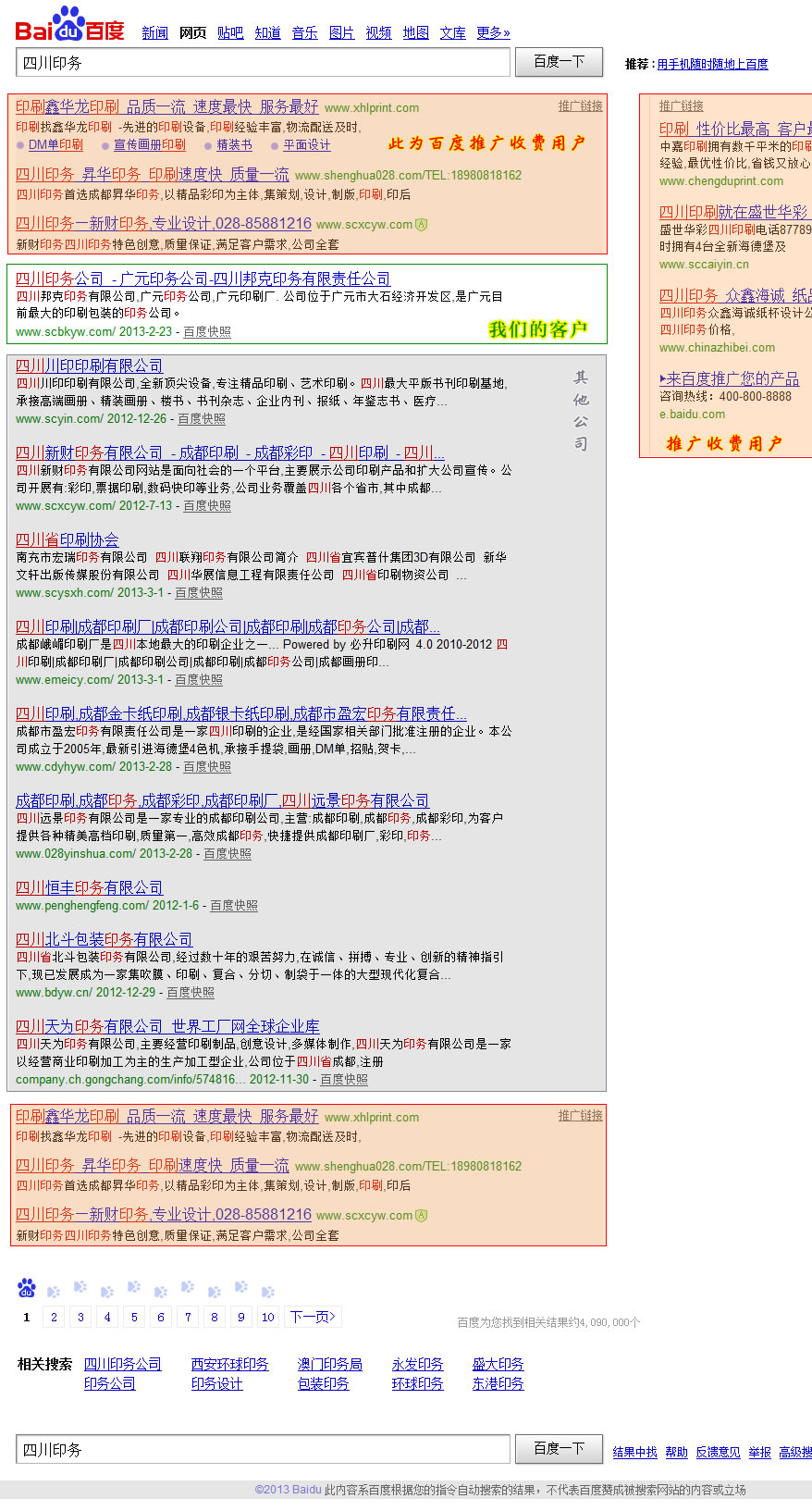Focus the search box beside the Baidu logo

[x=263, y=63]
